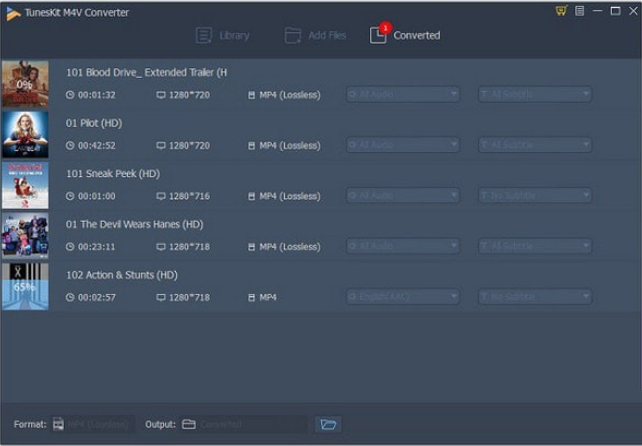This screenshot has width=642, height=446.
Task: Open audio dropdown for 101 Sneak Peek
Action: 402,196
